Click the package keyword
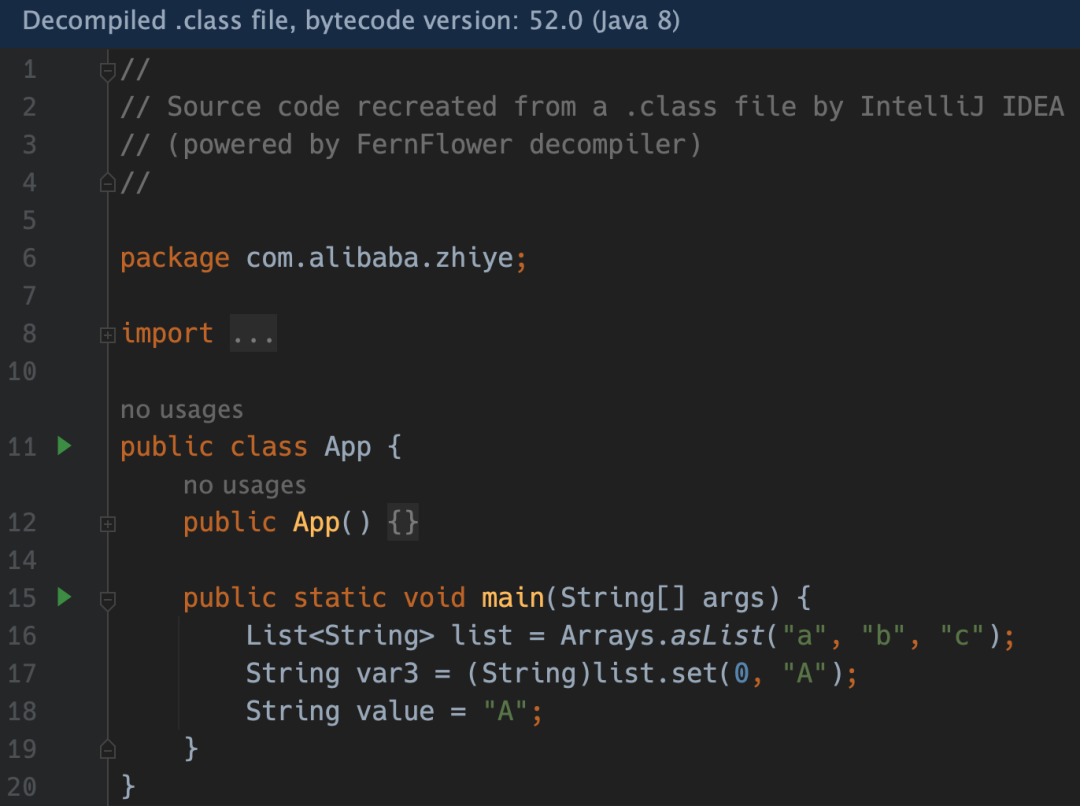The height and width of the screenshot is (806, 1080). pyautogui.click(x=175, y=259)
